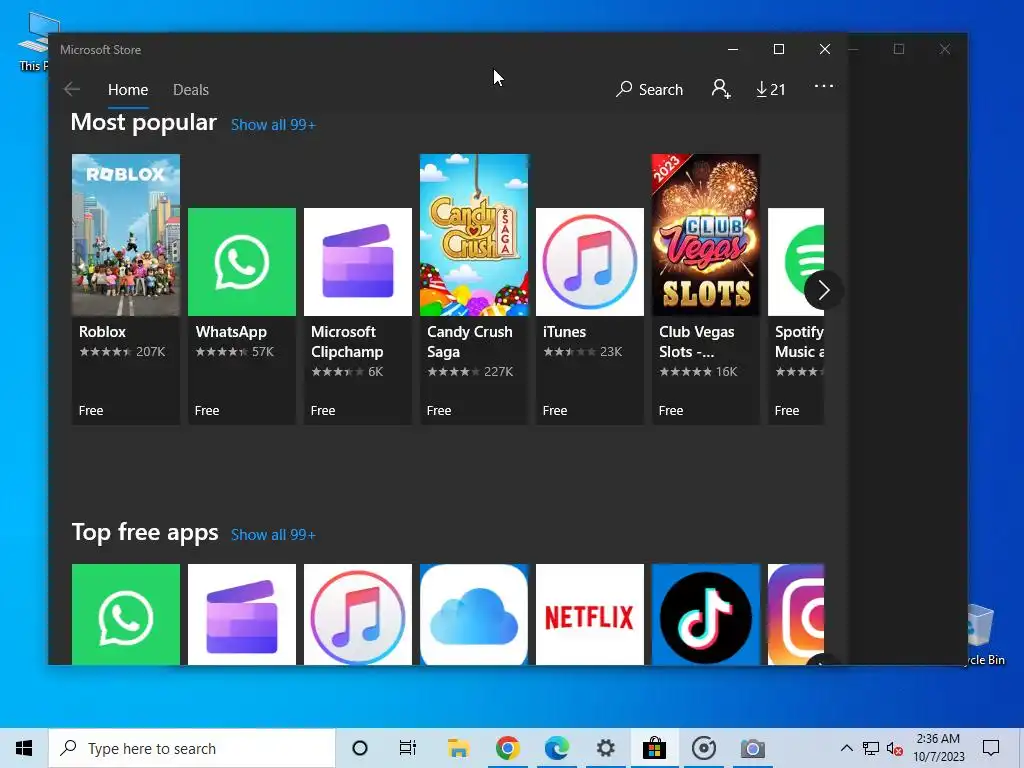Click the Roblox title text

coord(103,332)
